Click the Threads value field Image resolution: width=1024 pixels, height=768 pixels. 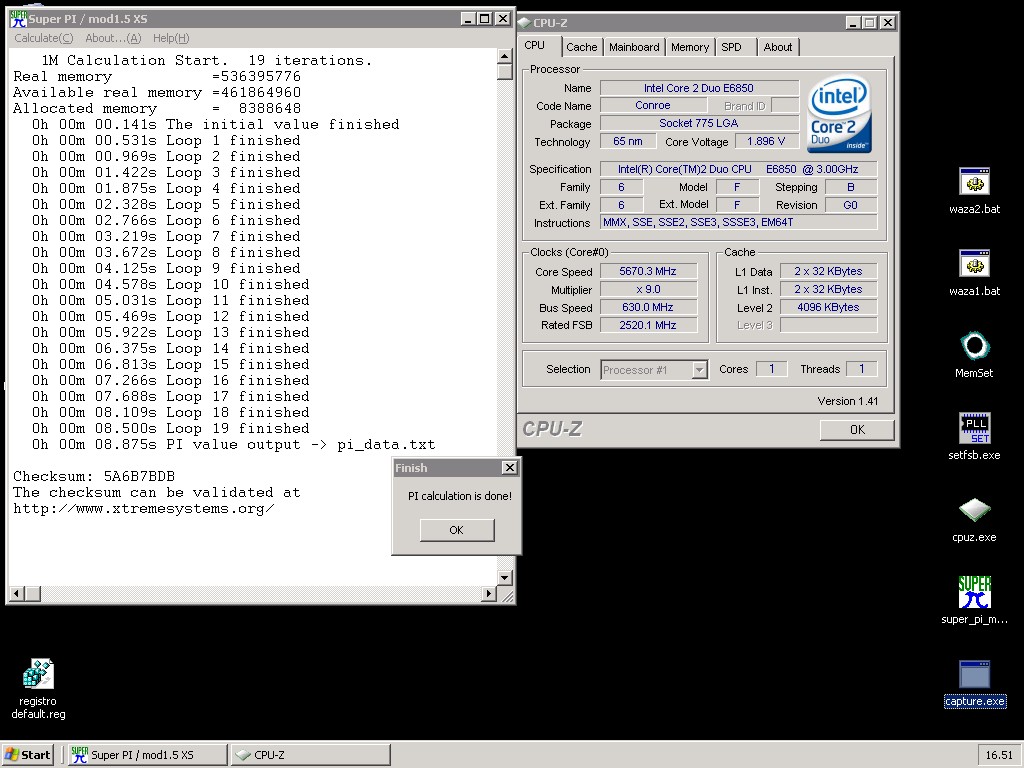[x=861, y=369]
